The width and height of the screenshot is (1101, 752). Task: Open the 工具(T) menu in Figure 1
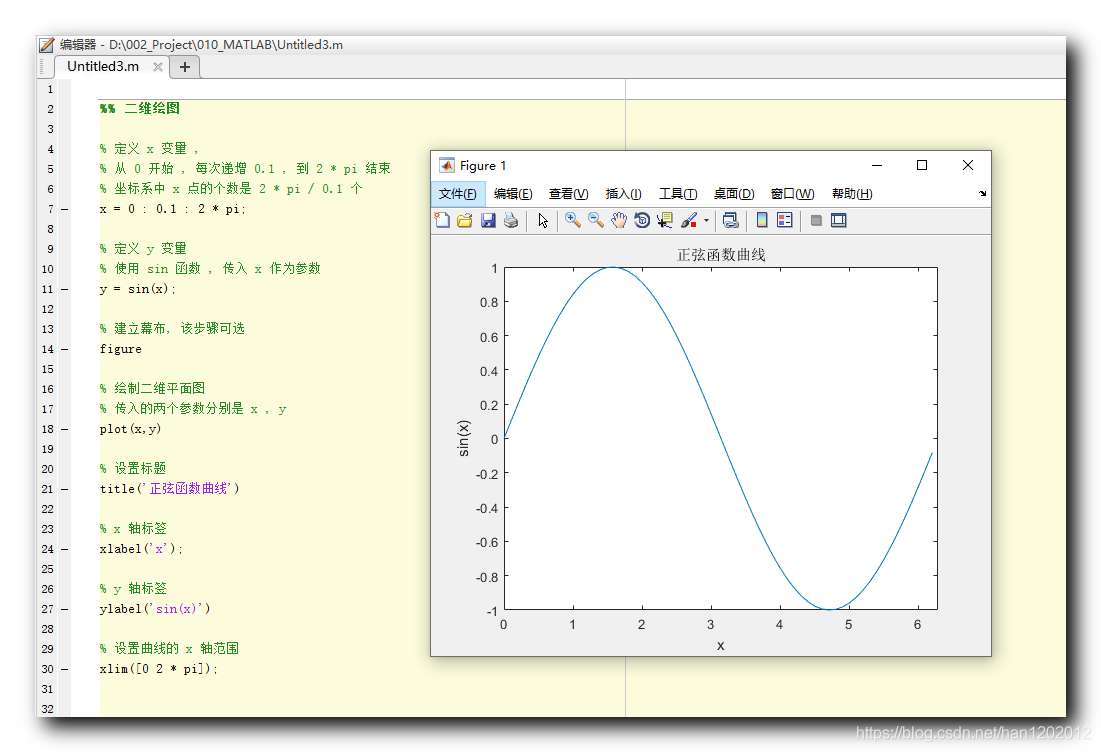[678, 194]
